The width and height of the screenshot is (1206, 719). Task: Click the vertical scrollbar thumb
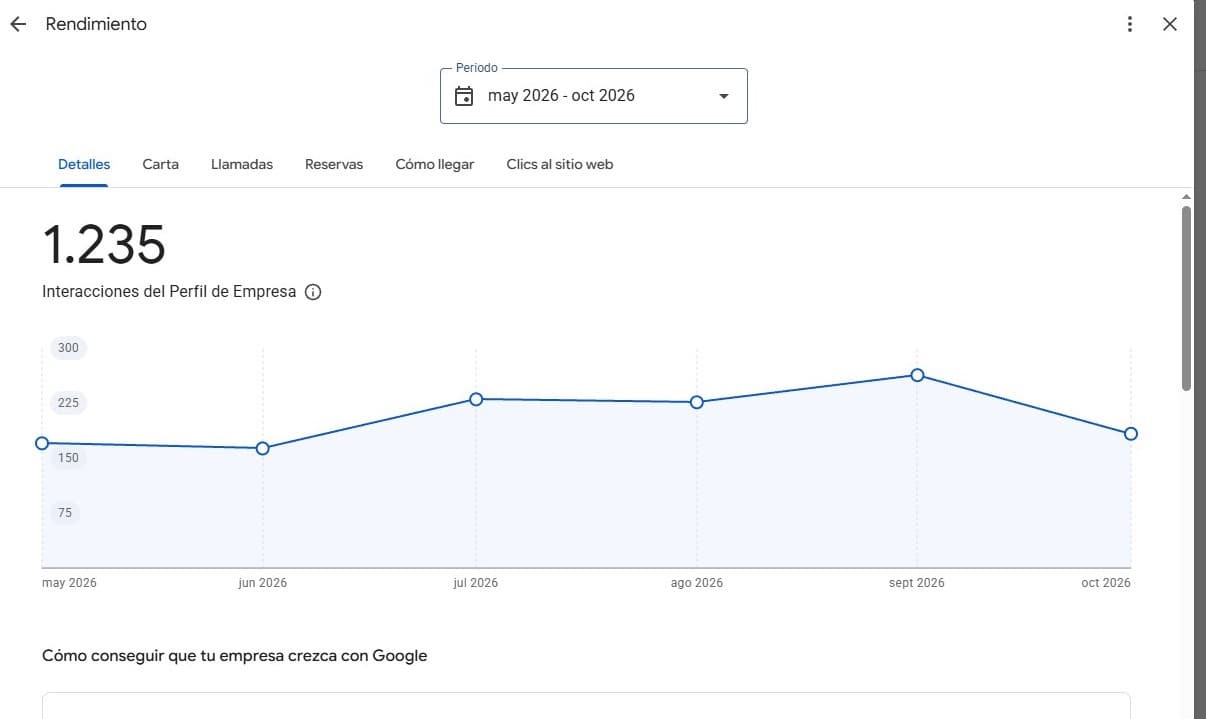1186,298
